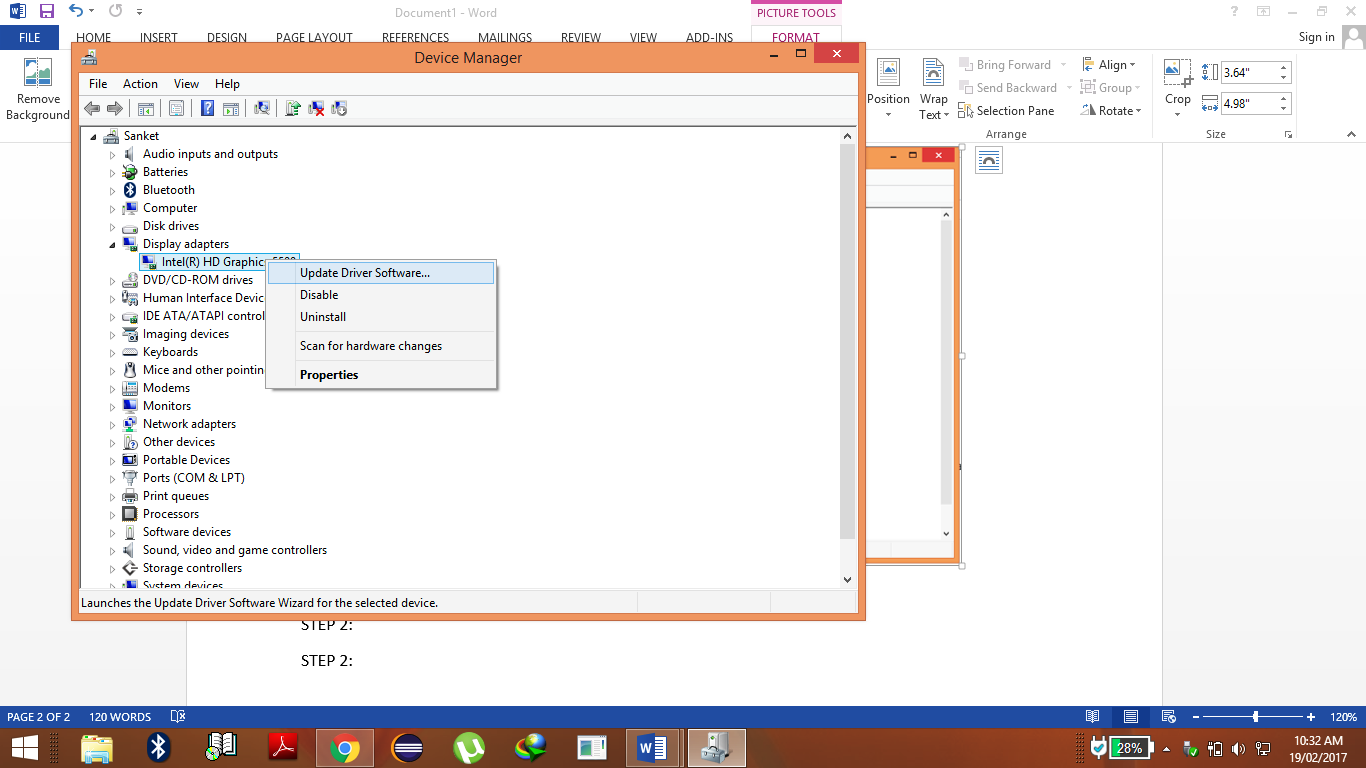Click the Update Driver Software toolbar icon
Screen dimensions: 1366x768
[x=293, y=108]
